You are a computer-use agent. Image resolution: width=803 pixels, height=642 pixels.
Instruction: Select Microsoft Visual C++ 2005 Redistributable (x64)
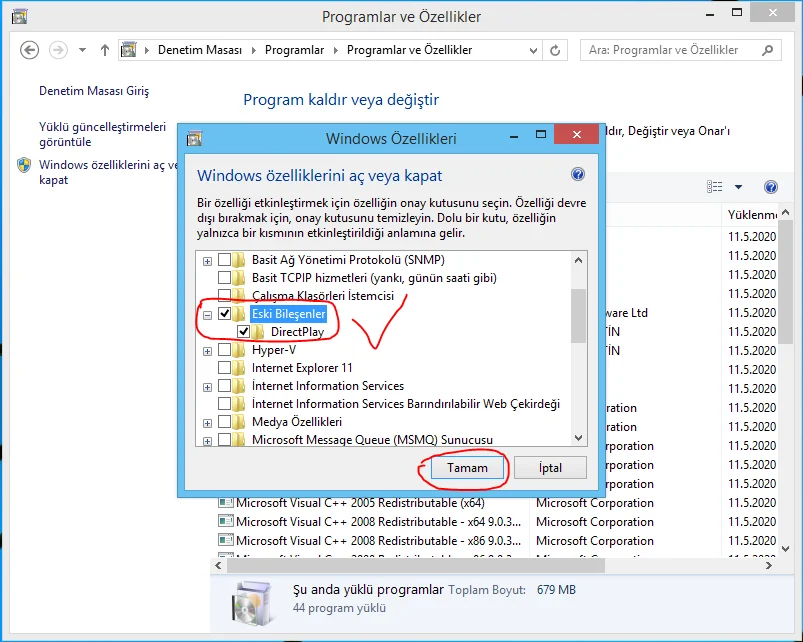click(x=361, y=503)
